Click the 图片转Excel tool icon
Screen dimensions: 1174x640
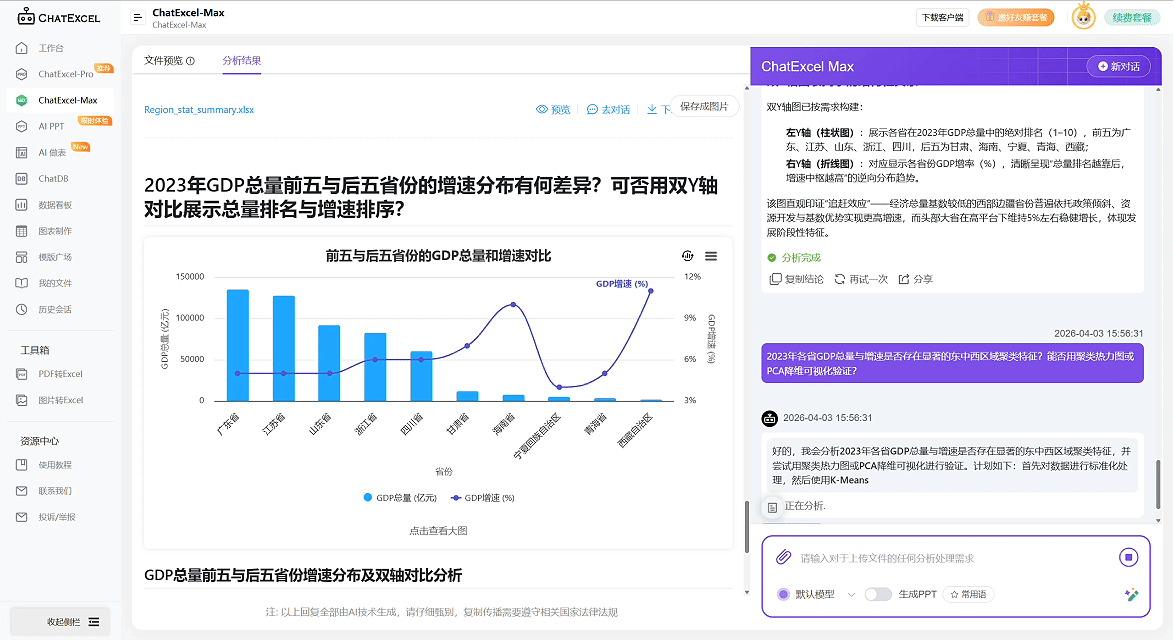[22, 400]
